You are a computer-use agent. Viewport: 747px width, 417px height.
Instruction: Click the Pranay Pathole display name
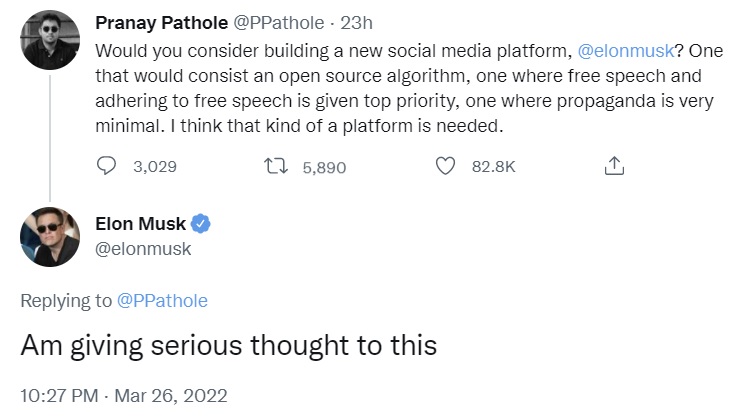[159, 22]
